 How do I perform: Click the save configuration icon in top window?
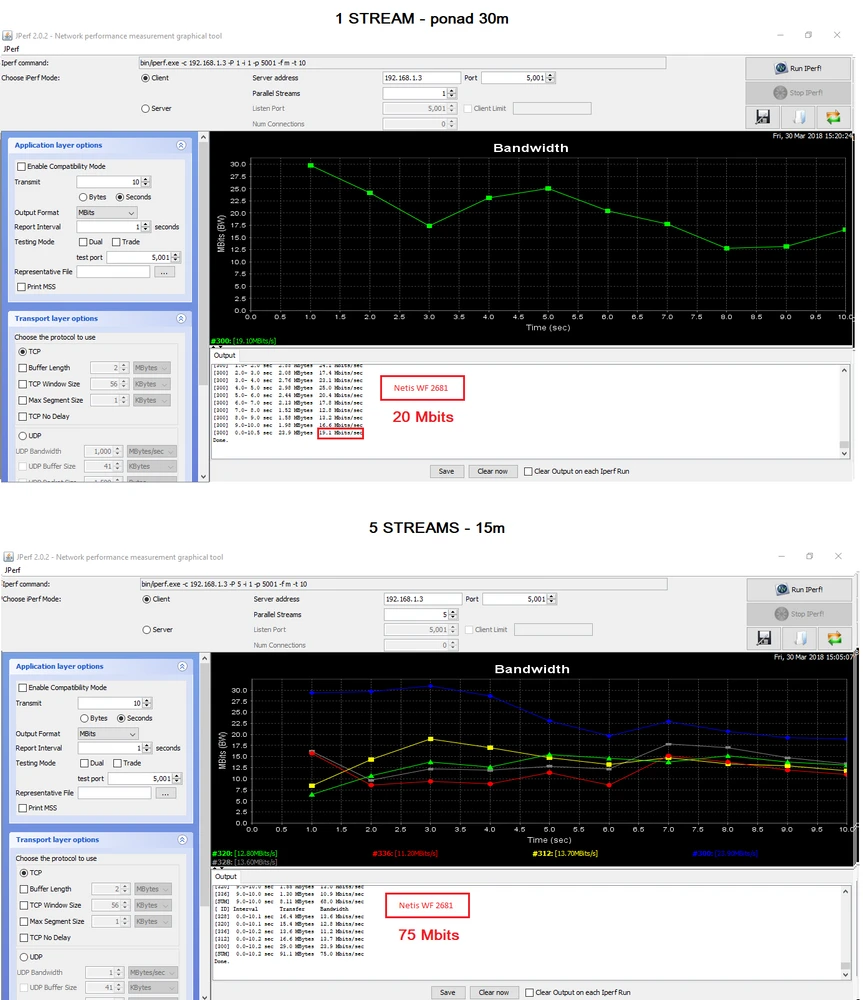pos(764,117)
